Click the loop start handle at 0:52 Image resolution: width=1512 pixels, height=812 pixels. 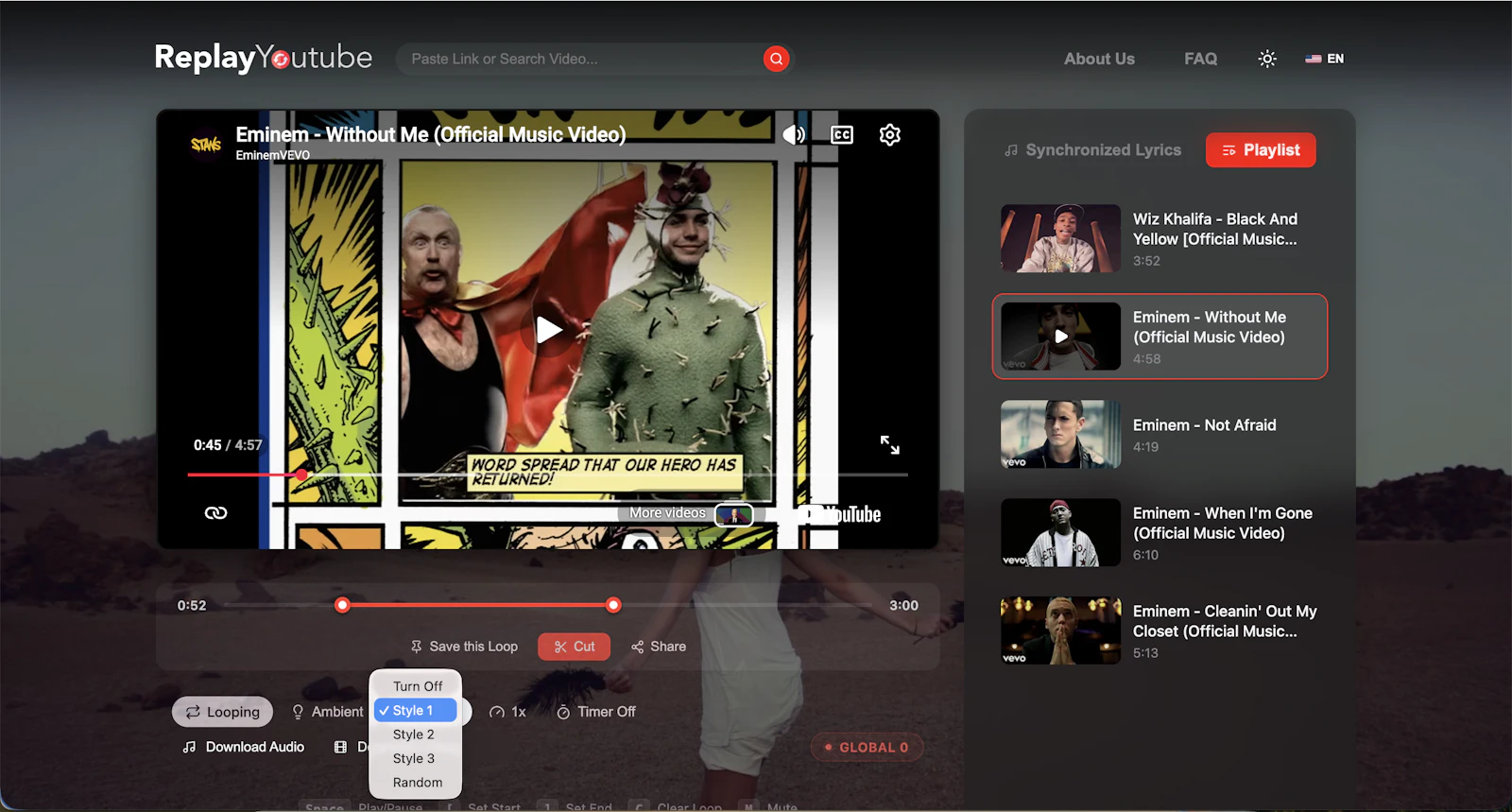tap(343, 605)
